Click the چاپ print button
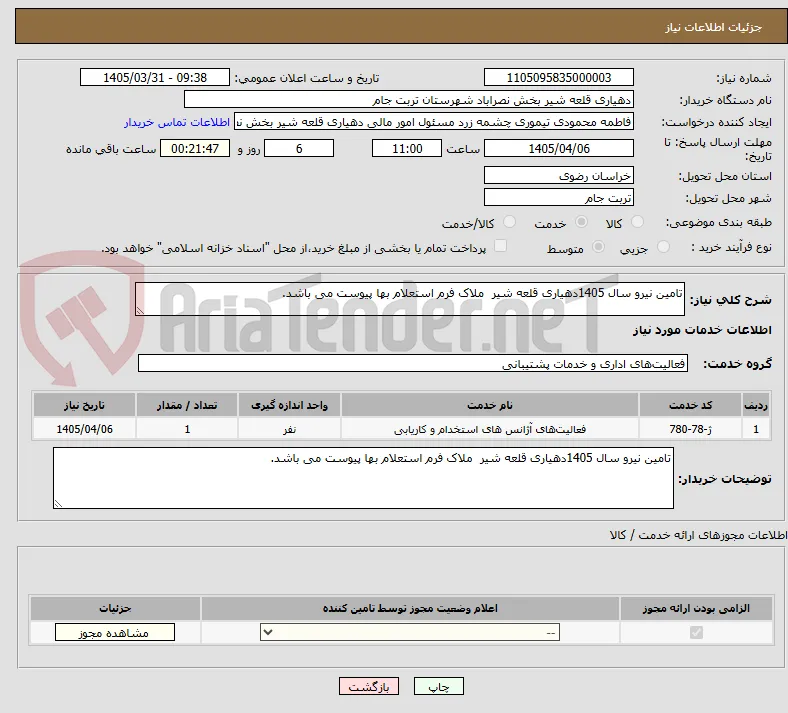This screenshot has width=788, height=713. coord(439,686)
